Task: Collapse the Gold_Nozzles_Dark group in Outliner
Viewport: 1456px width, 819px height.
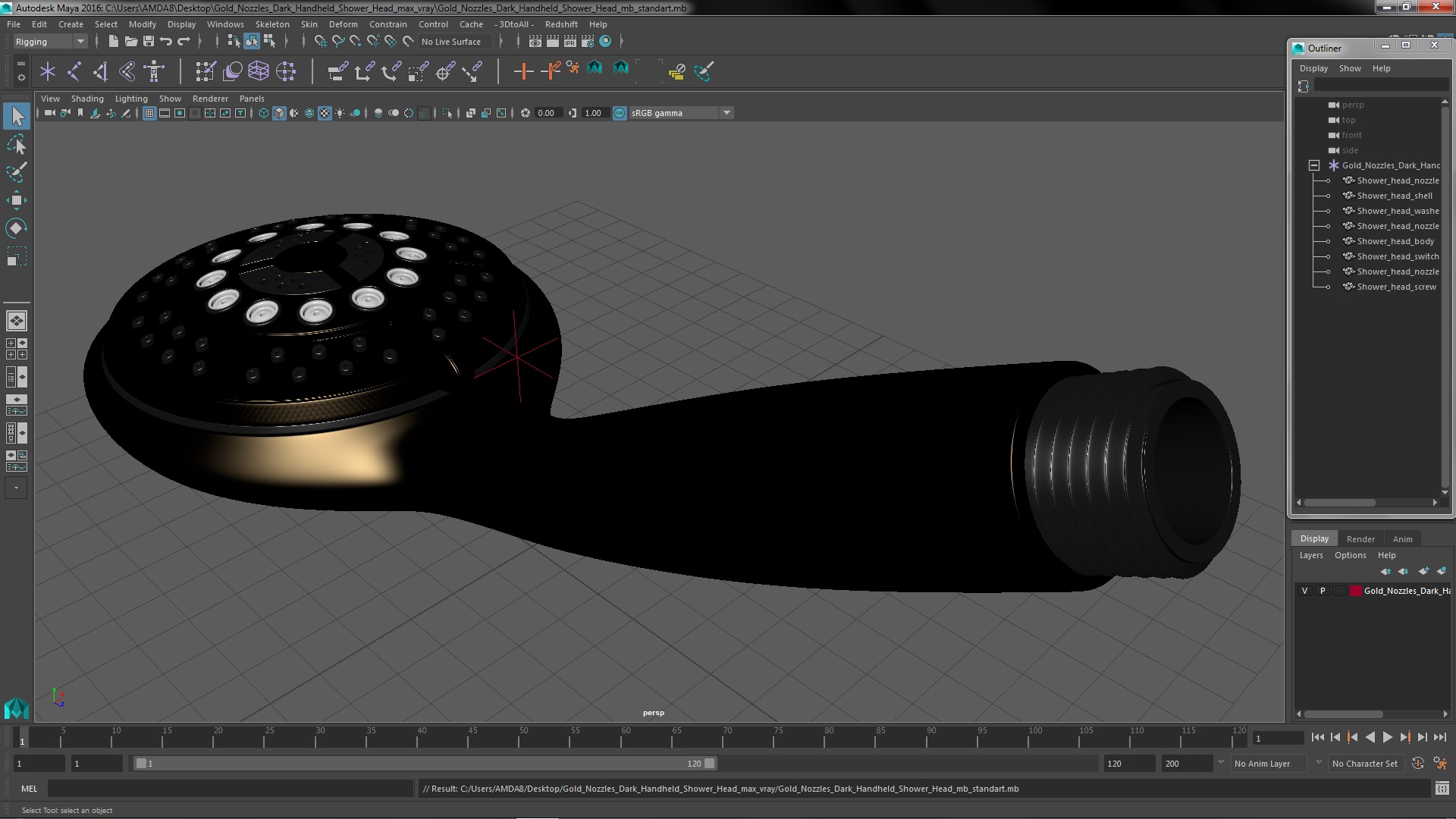Action: point(1314,165)
